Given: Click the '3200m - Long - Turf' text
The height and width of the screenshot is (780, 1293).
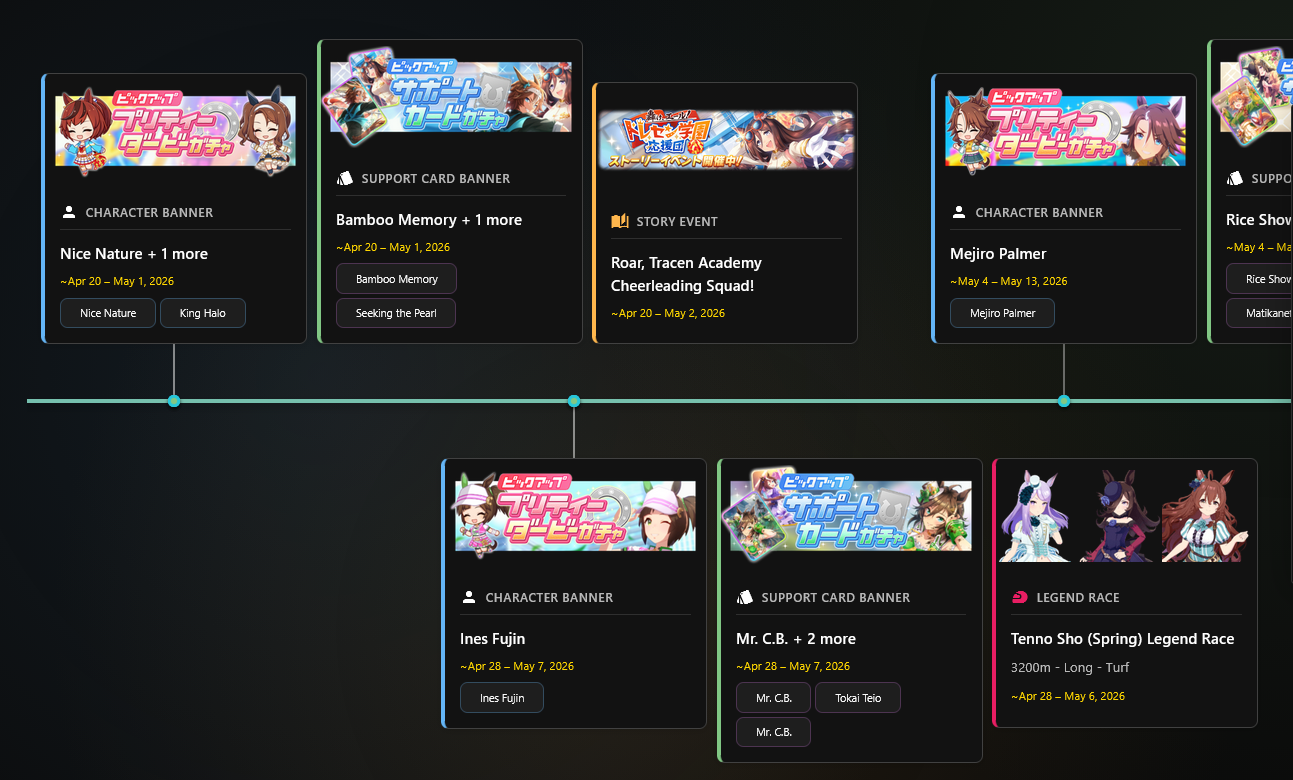Looking at the screenshot, I should [1070, 667].
